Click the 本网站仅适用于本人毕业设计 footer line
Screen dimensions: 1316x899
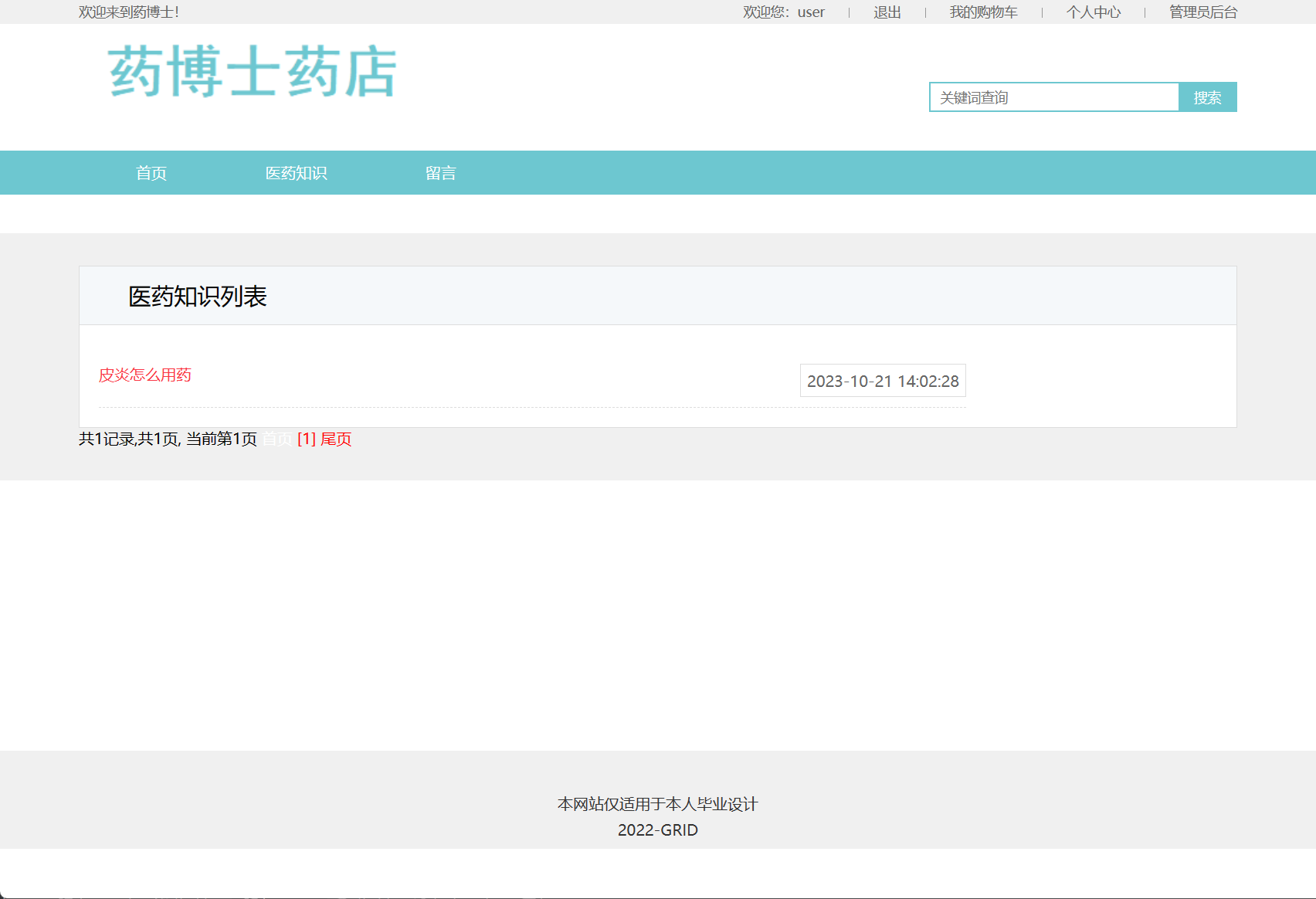pyautogui.click(x=657, y=803)
